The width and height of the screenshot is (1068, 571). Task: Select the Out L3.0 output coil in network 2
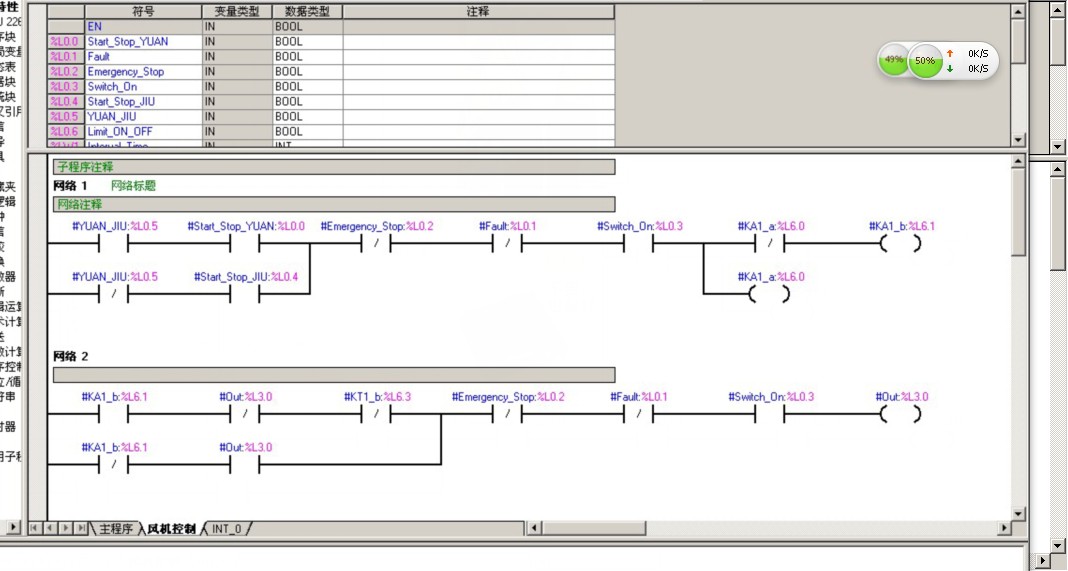pos(901,414)
